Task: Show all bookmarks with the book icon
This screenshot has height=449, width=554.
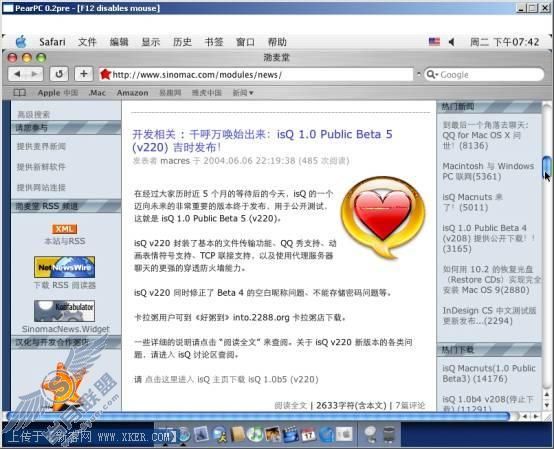Action: click(x=19, y=93)
